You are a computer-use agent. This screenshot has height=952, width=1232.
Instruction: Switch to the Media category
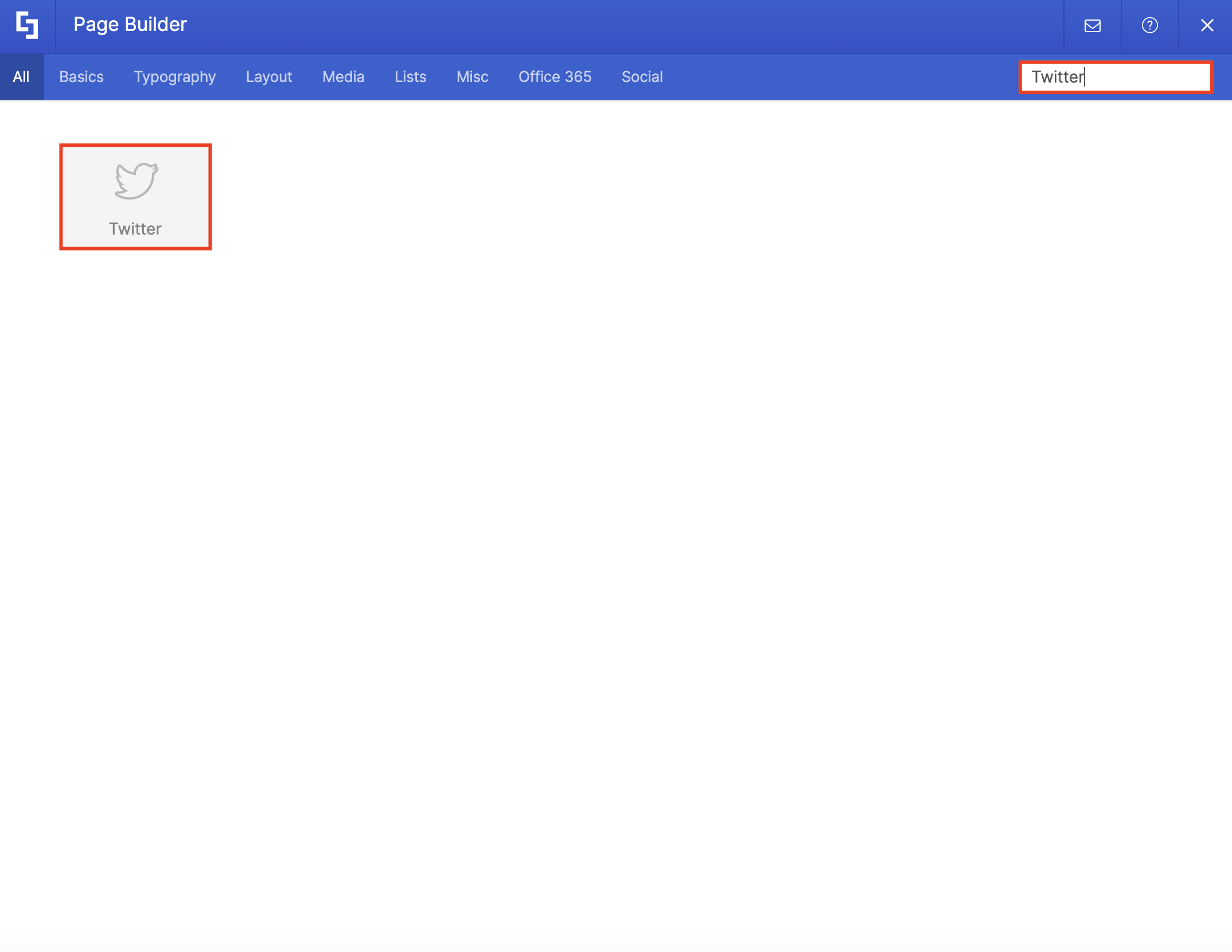pyautogui.click(x=343, y=76)
